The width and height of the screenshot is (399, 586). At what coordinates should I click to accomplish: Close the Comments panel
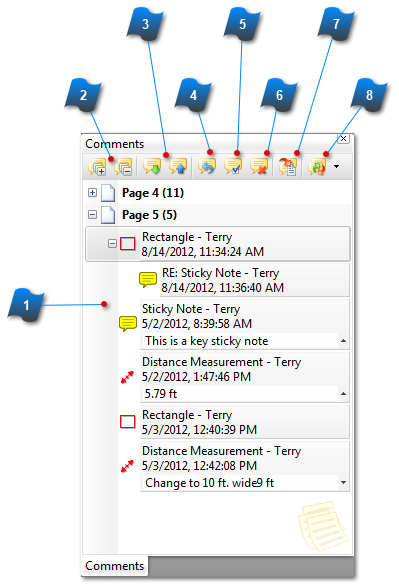click(343, 139)
